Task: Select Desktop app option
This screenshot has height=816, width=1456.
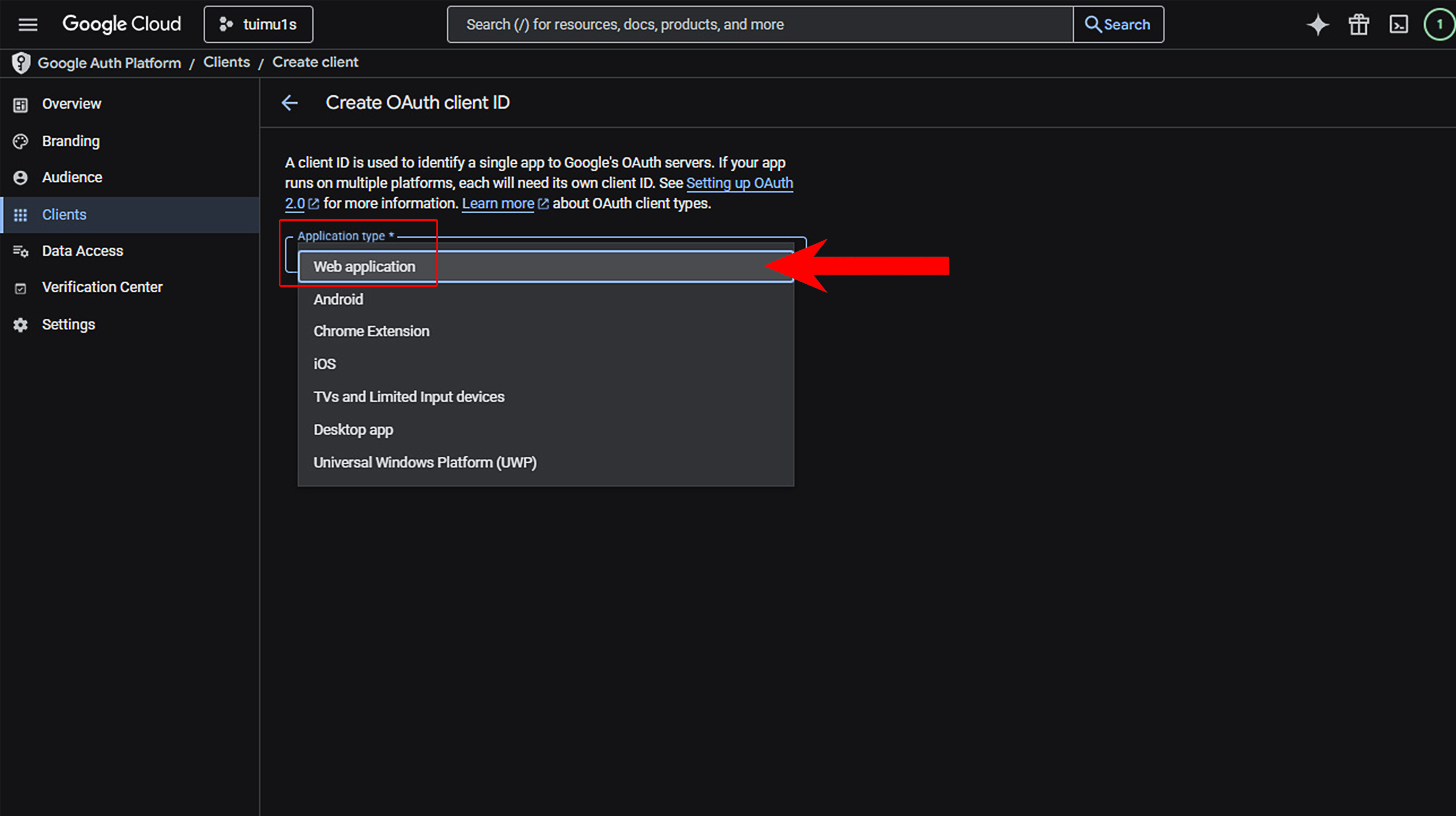Action: coord(353,430)
